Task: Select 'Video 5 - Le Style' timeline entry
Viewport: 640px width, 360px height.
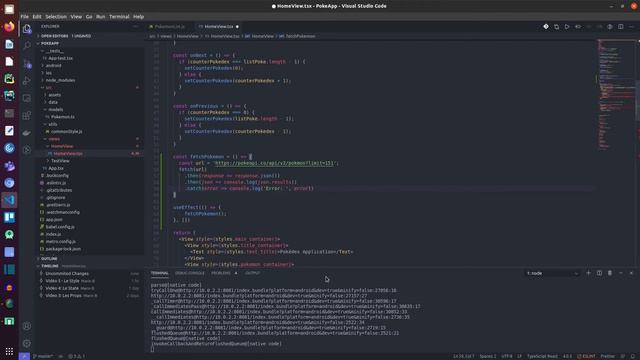Action: (62, 281)
